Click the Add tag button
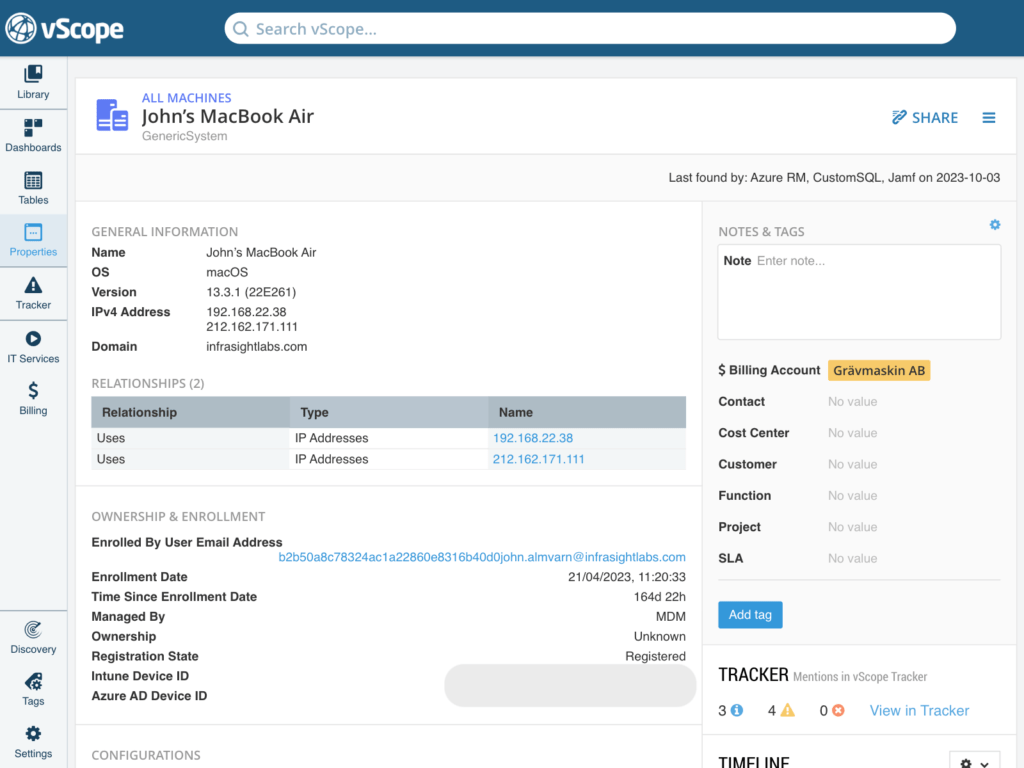The image size is (1024, 768). (750, 615)
